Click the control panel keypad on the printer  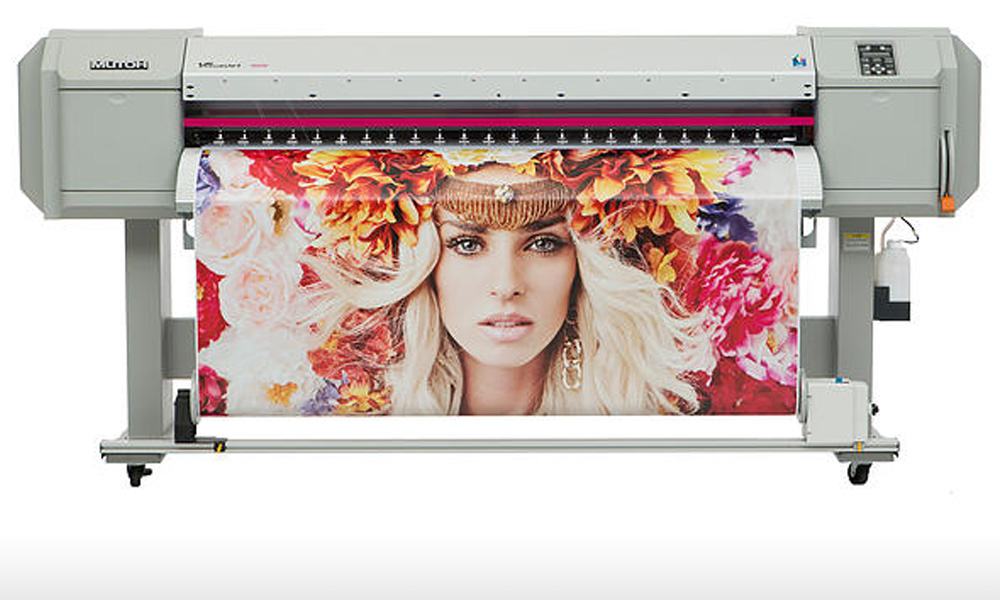click(876, 59)
